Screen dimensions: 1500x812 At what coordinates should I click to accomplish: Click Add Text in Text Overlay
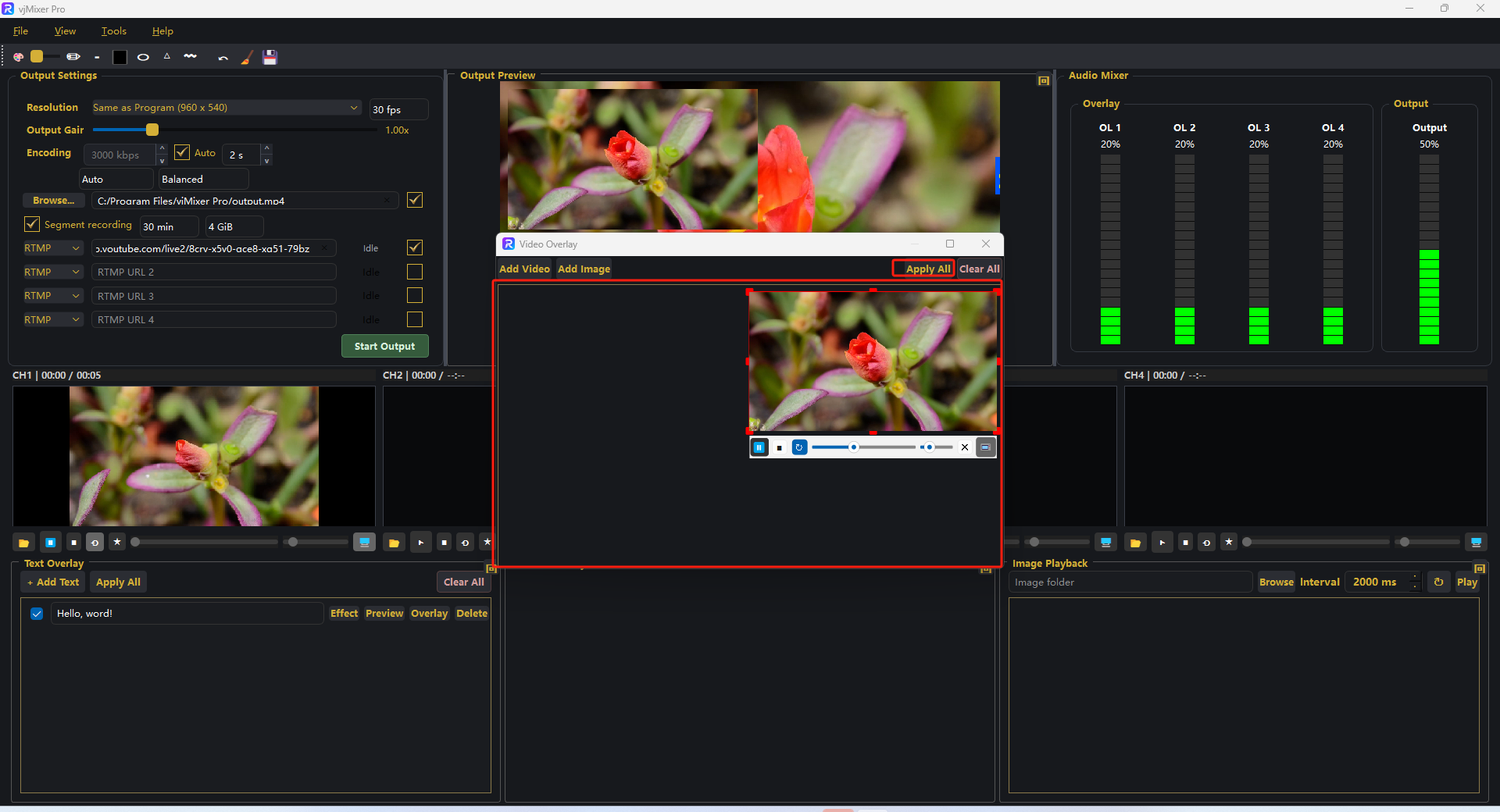click(x=52, y=582)
